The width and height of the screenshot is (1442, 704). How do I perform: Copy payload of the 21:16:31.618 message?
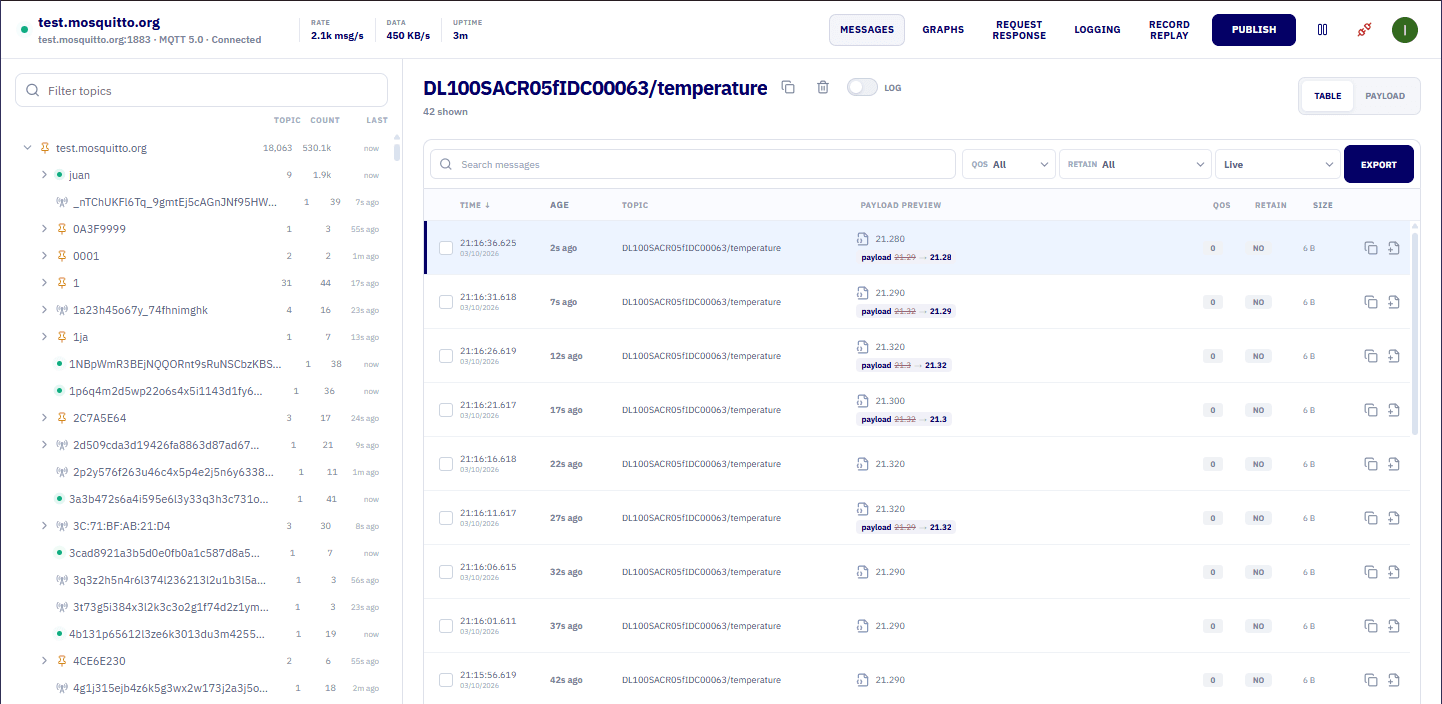1371,302
